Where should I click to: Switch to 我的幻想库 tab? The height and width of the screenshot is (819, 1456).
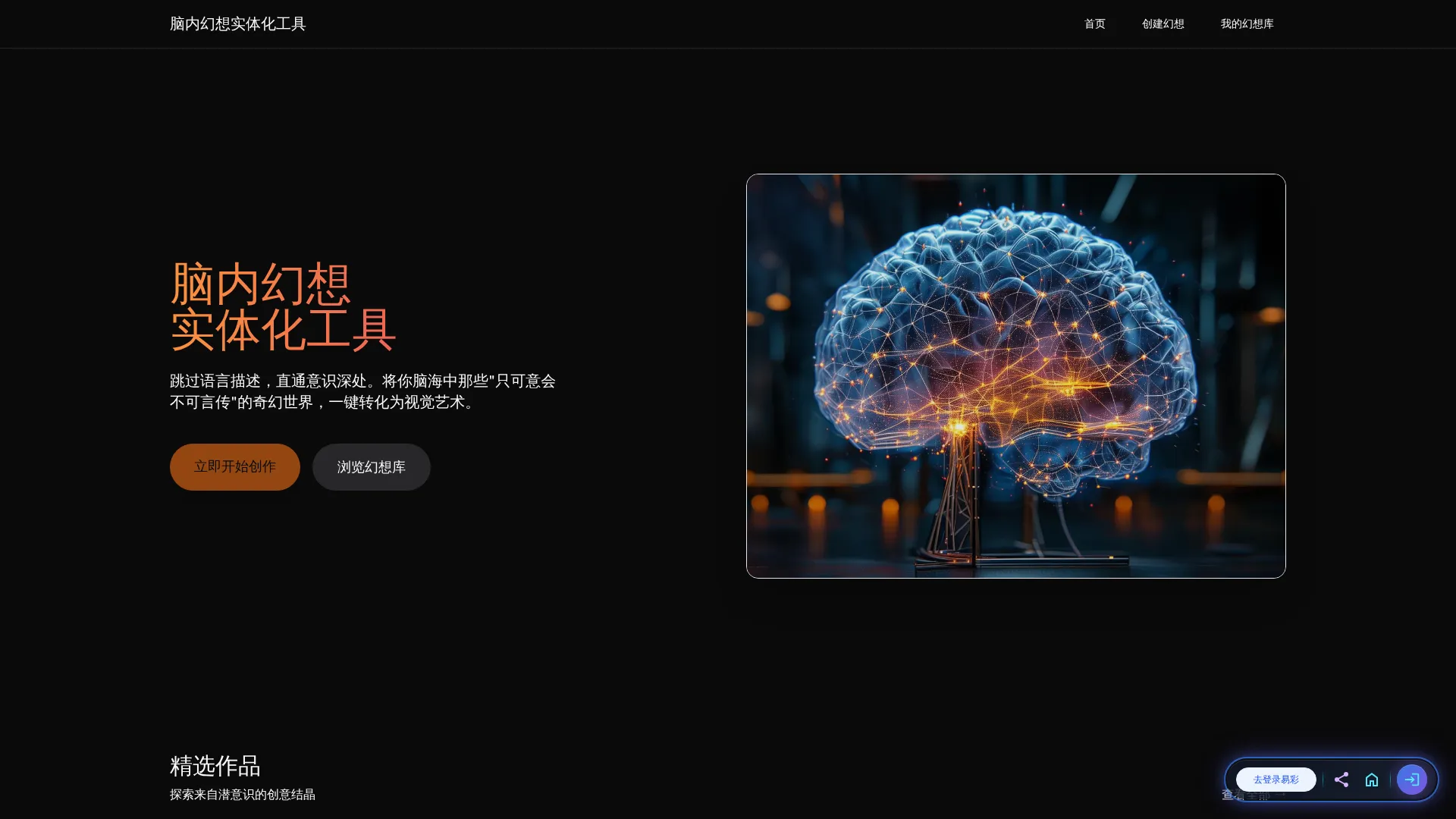1247,24
